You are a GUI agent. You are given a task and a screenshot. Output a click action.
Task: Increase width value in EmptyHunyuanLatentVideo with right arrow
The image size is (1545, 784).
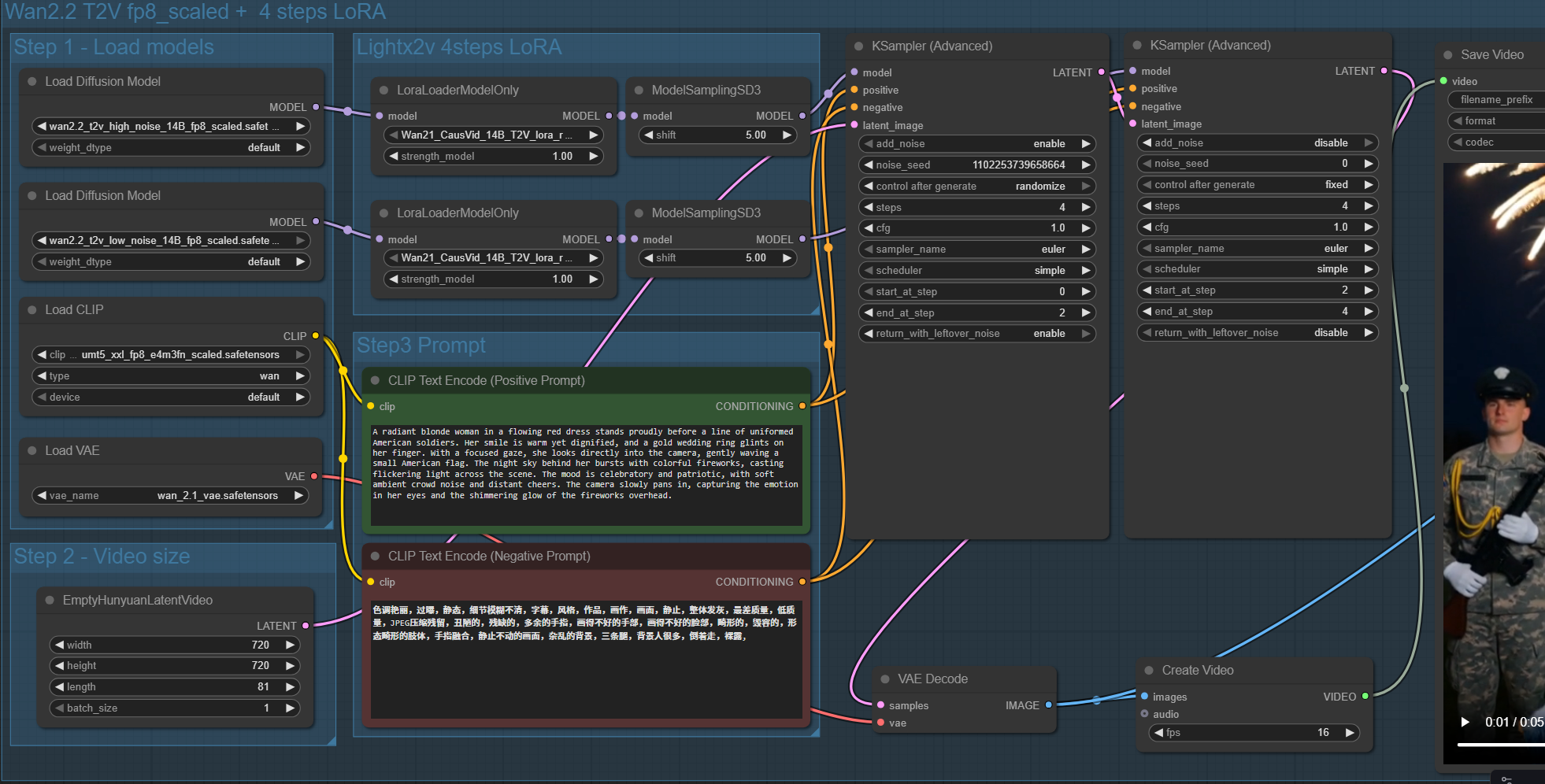coord(290,645)
